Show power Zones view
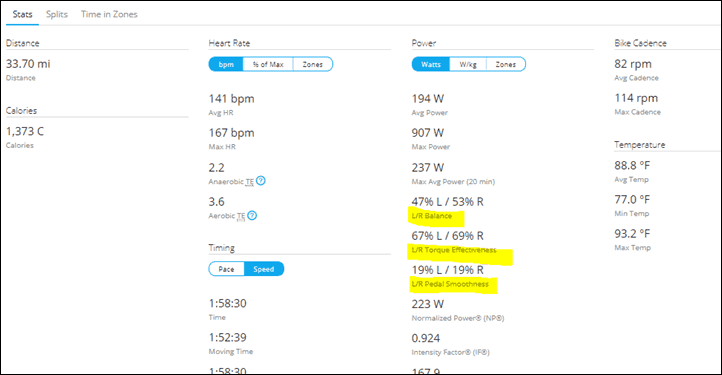Image resolution: width=722 pixels, height=375 pixels. (x=506, y=64)
